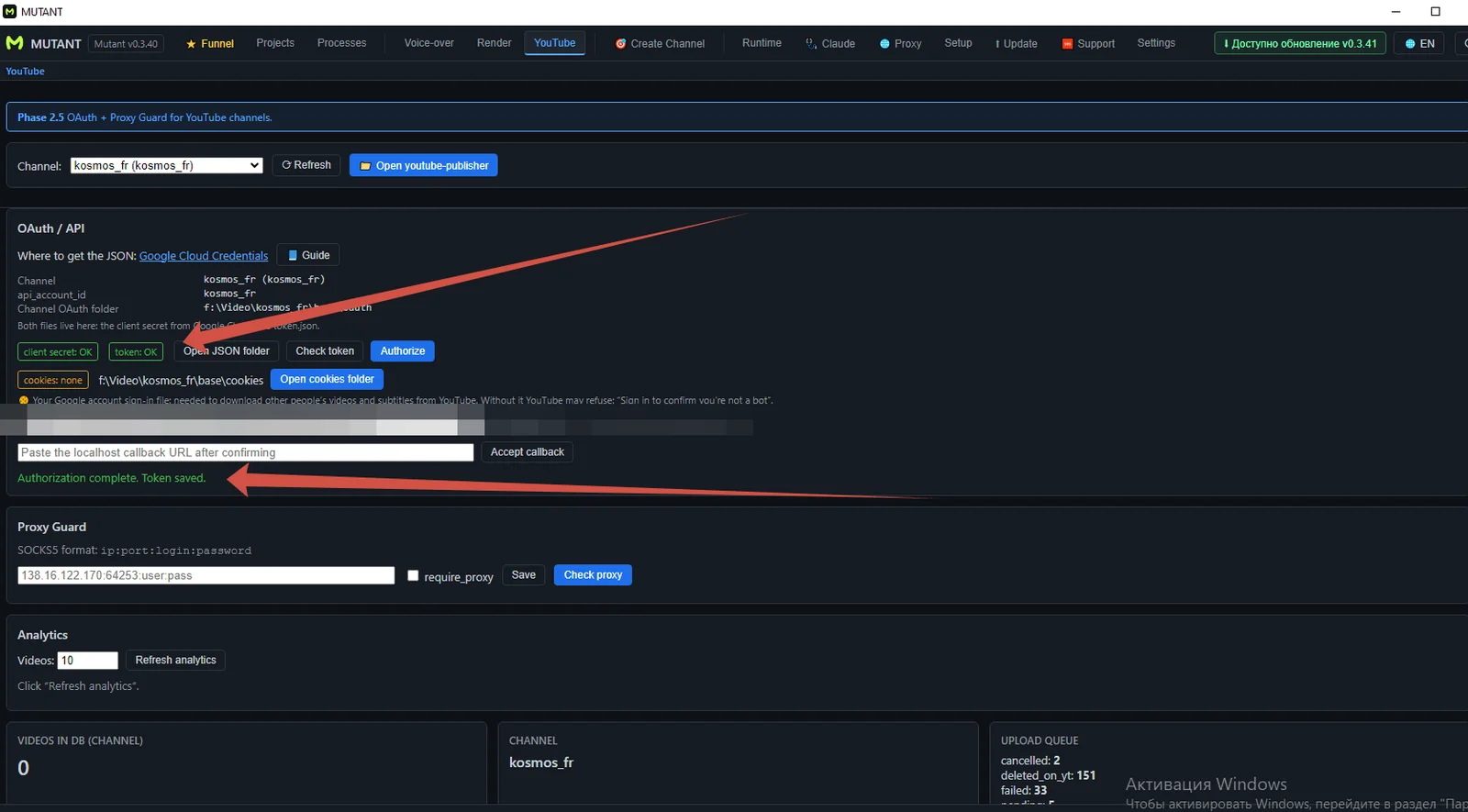The height and width of the screenshot is (812, 1468).
Task: Go to the Runtime tab
Action: (762, 43)
